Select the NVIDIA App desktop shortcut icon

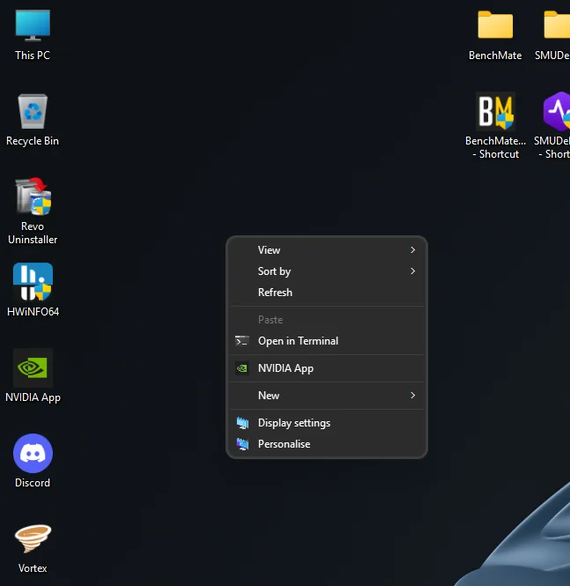tap(33, 368)
